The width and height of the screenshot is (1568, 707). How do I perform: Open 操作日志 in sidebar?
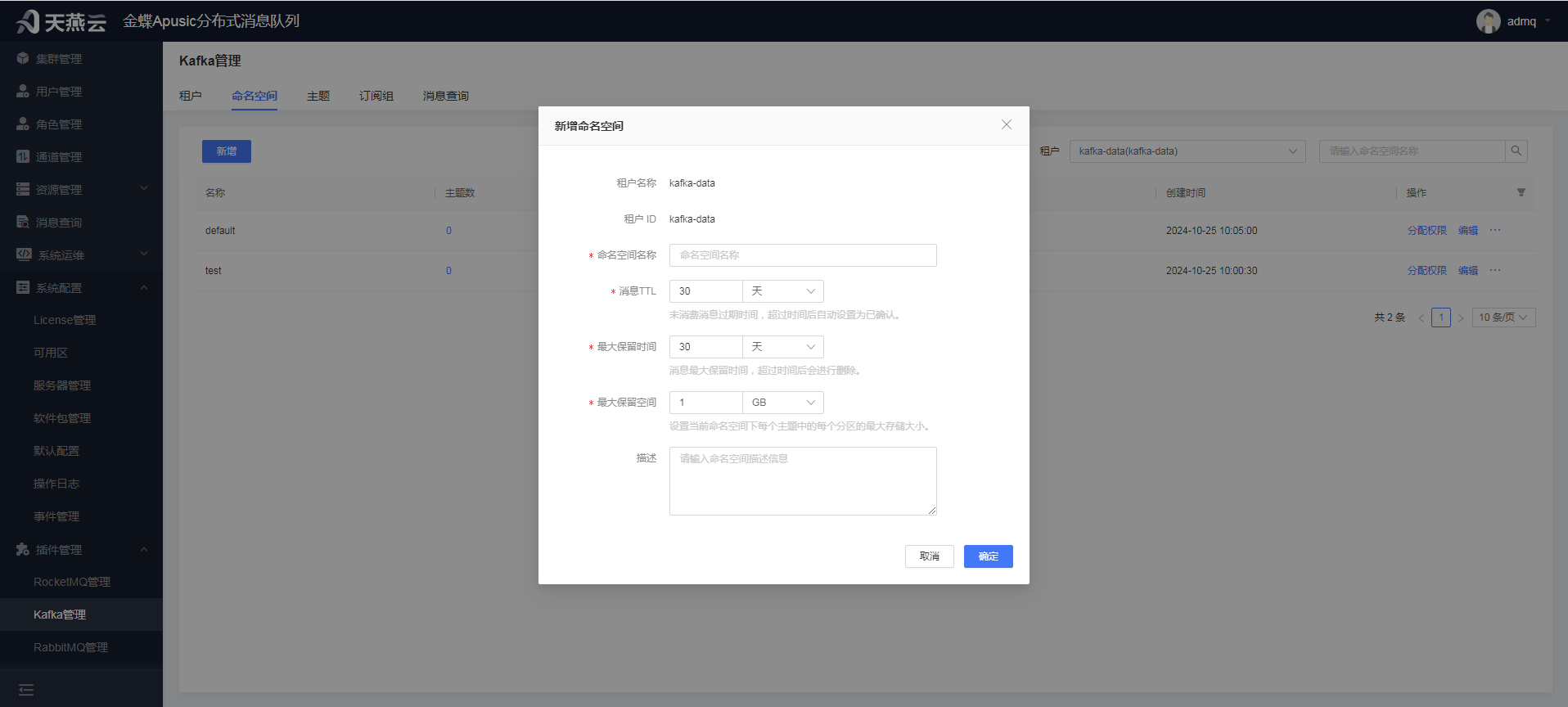click(x=81, y=484)
